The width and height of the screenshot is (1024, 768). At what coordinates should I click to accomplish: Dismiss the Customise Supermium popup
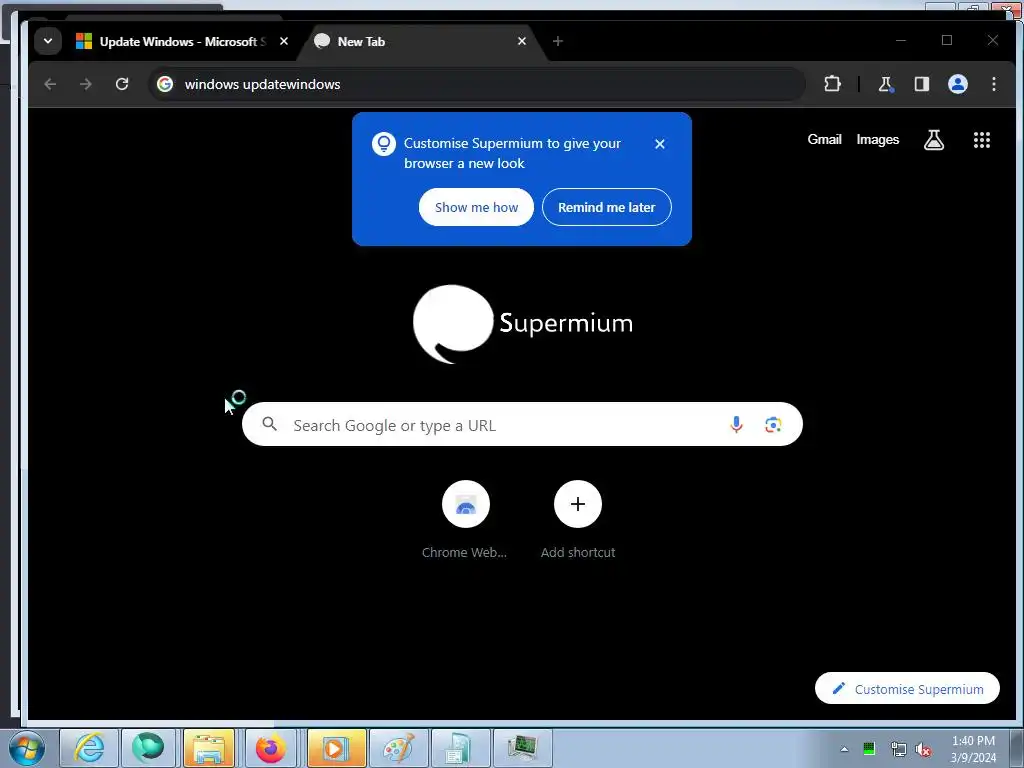coord(660,144)
